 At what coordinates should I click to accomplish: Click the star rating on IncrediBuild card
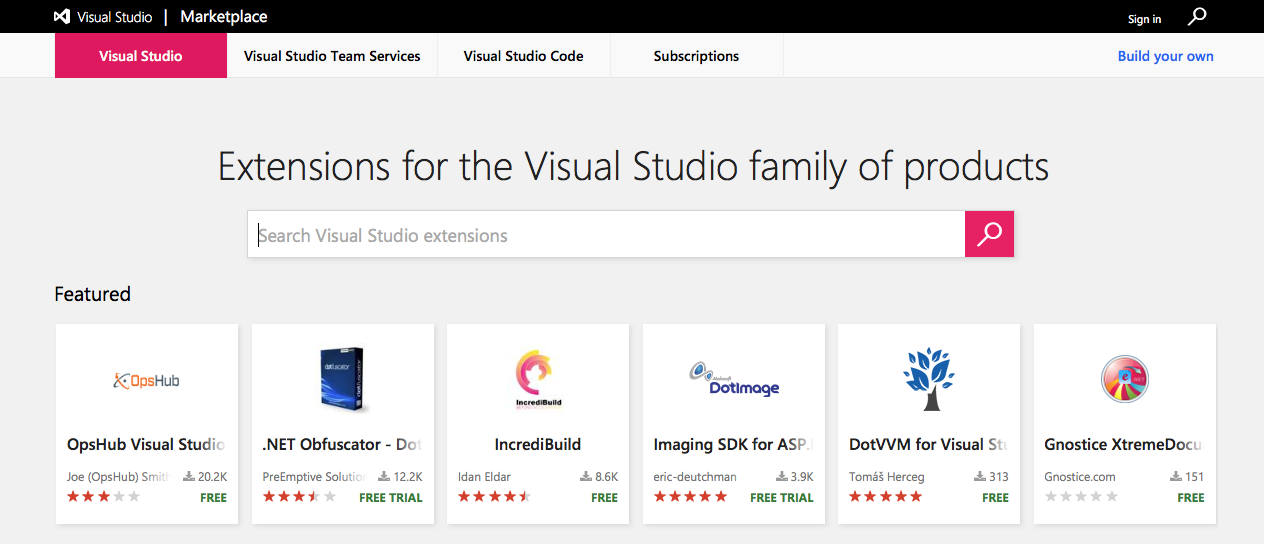[x=495, y=497]
